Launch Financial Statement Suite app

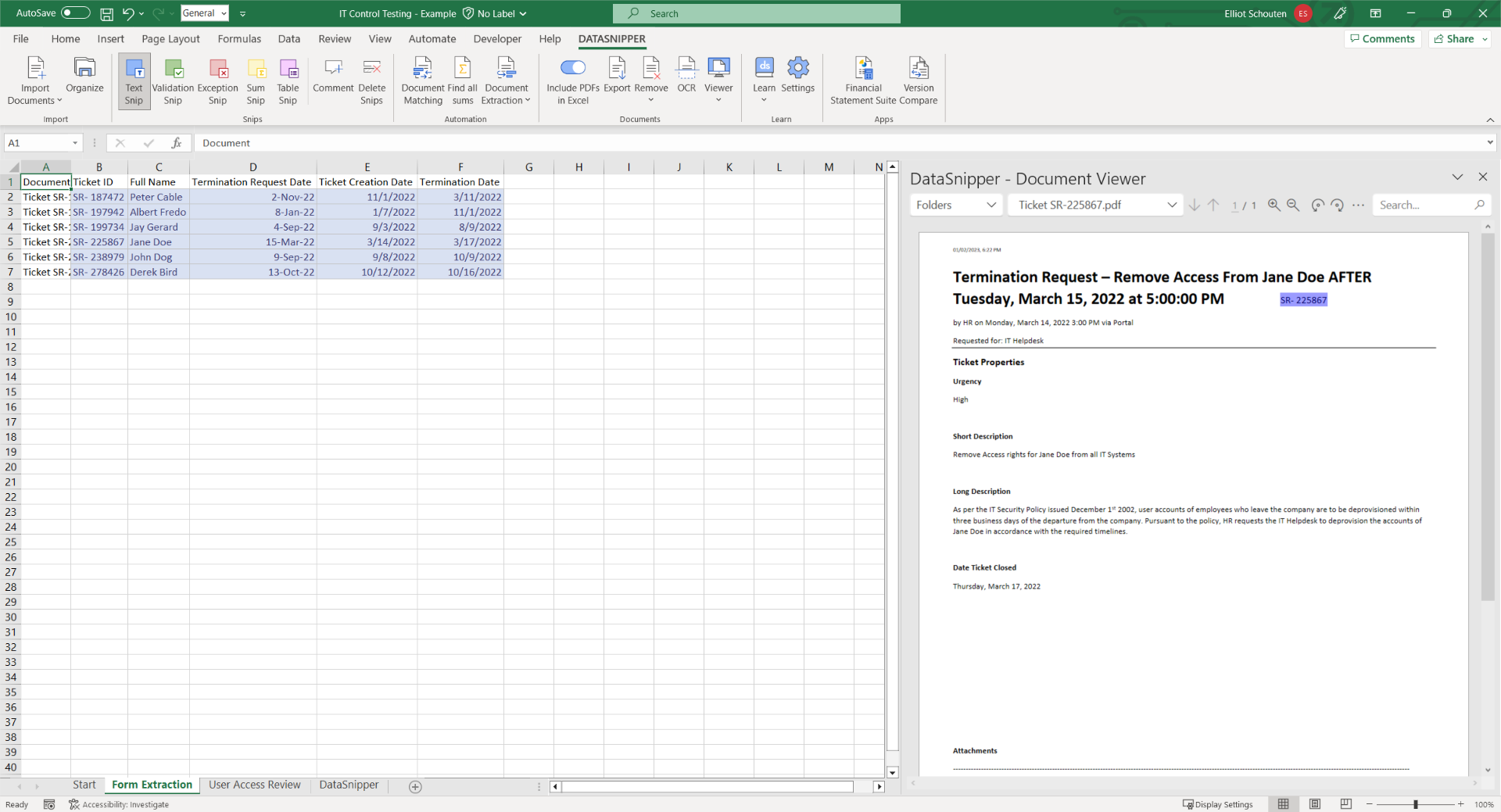point(863,80)
